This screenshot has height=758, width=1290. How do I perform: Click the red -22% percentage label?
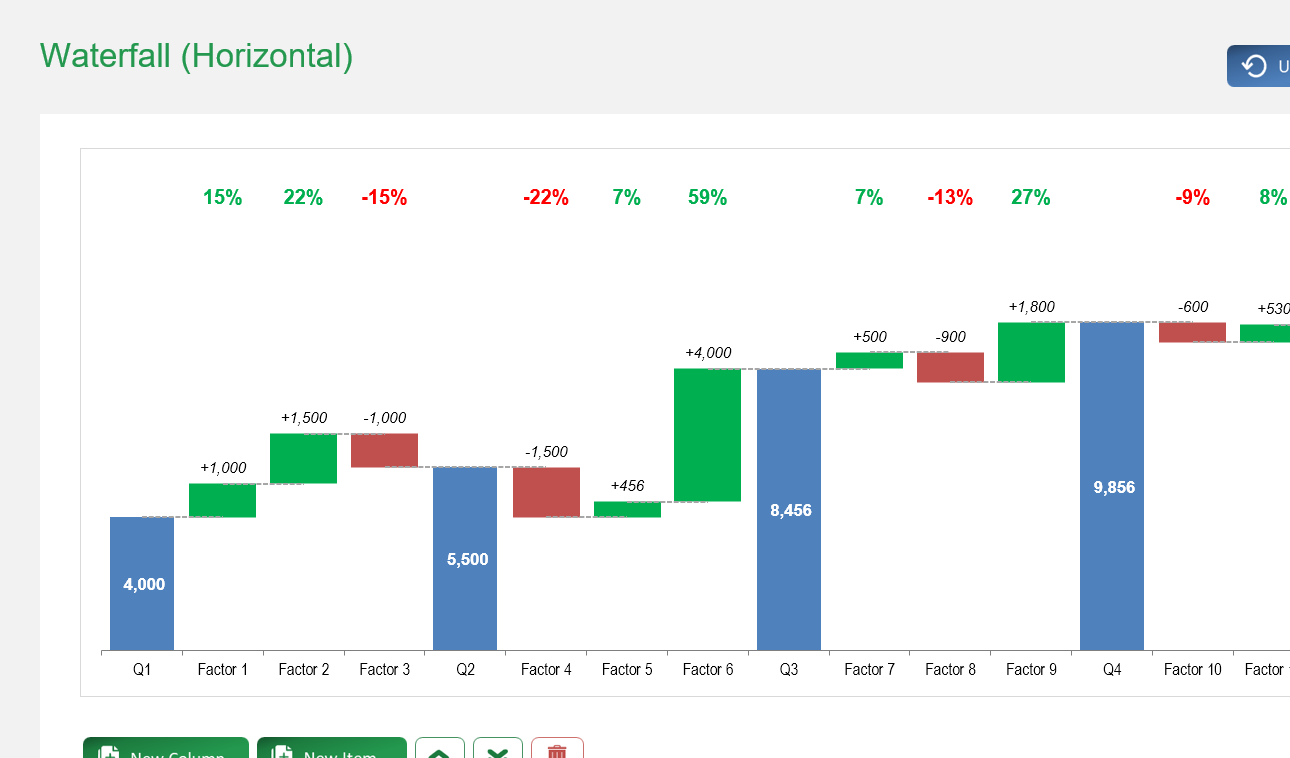pos(546,197)
